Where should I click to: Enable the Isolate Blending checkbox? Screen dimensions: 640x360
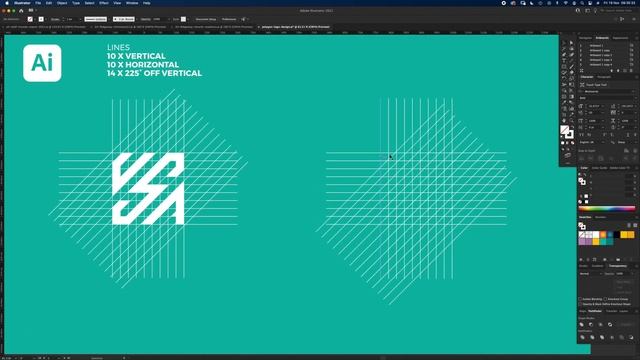click(x=580, y=299)
